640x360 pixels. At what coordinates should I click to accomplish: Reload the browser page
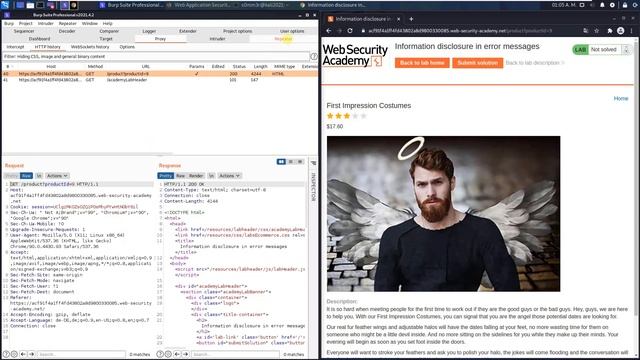pos(350,31)
